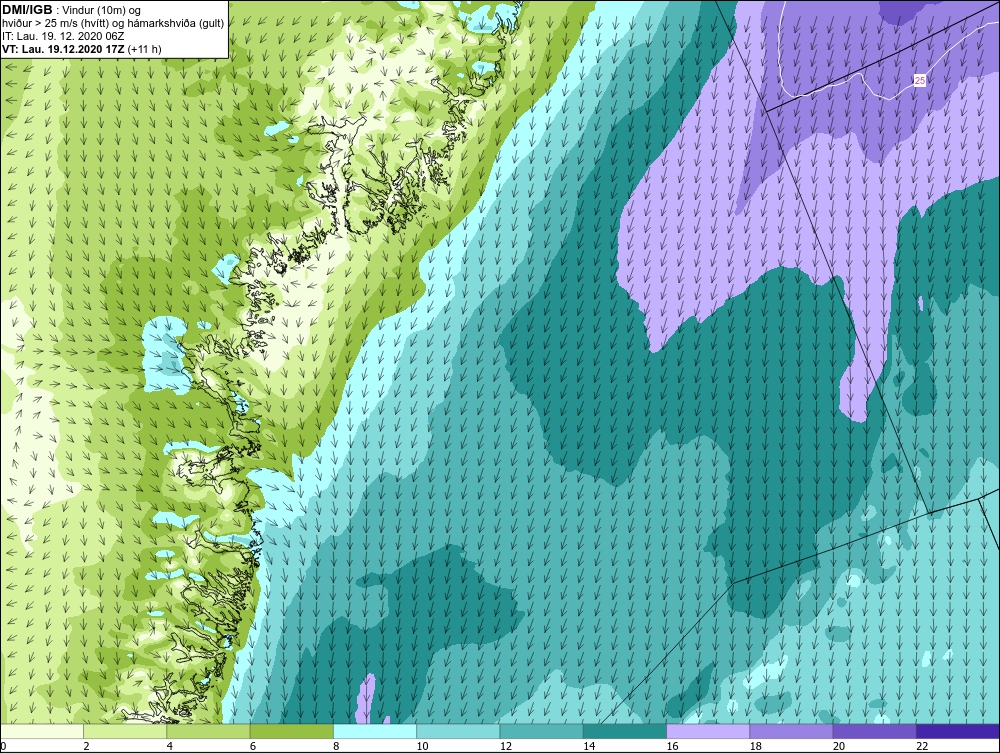This screenshot has height=753, width=1000.
Task: Click the 25 contour label on map
Action: tap(919, 80)
